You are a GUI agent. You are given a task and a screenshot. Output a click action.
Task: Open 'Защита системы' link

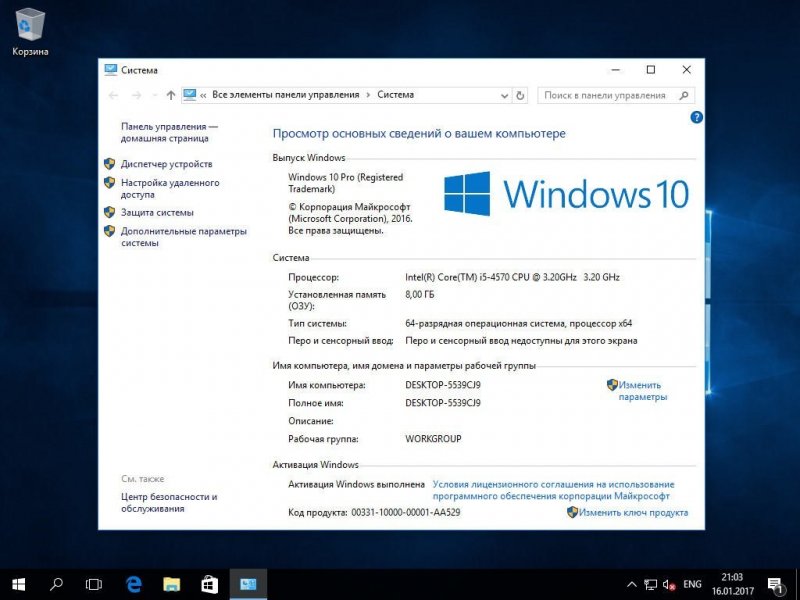coord(157,212)
